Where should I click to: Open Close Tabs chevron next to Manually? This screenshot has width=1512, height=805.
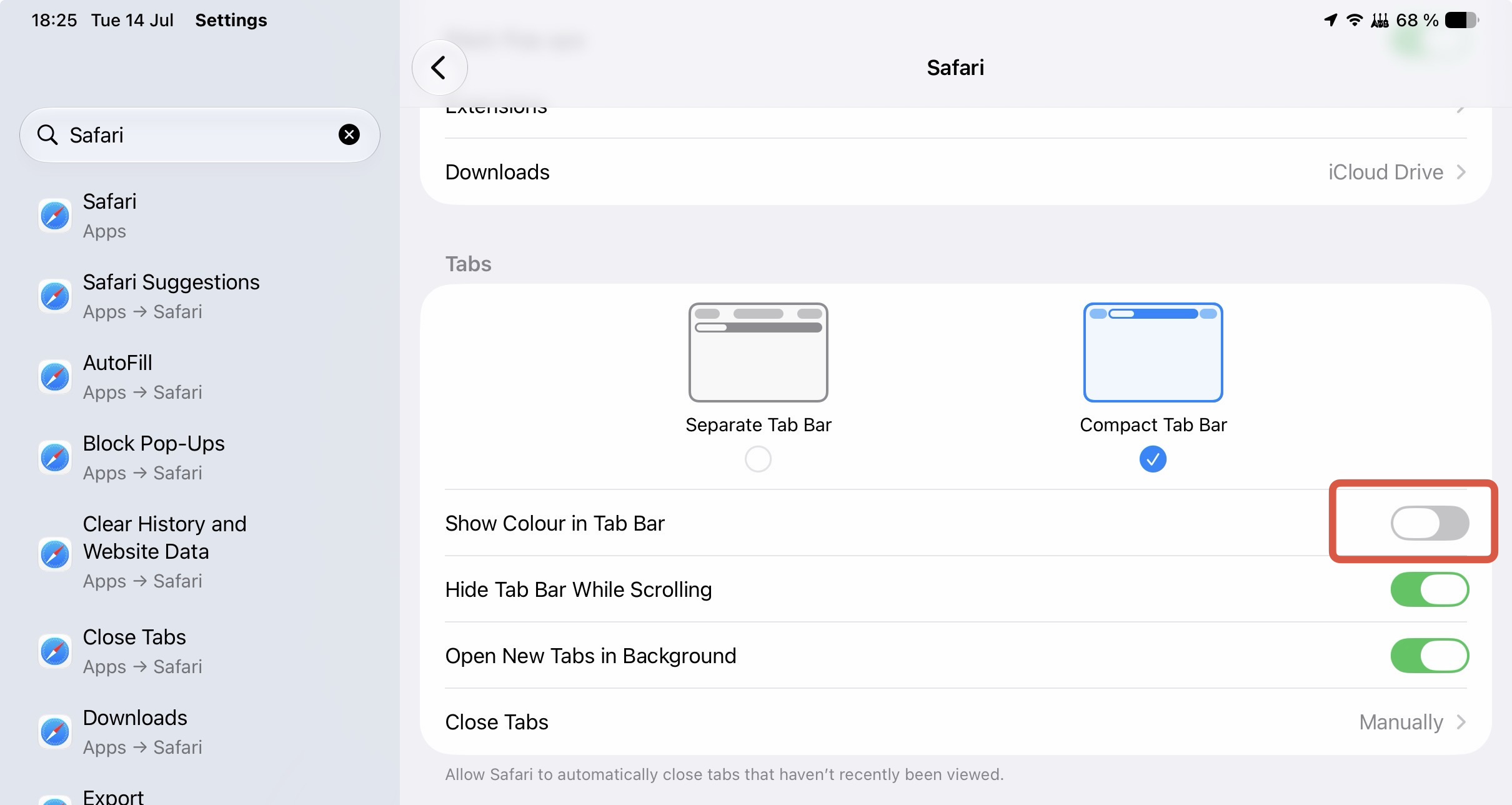click(1461, 722)
